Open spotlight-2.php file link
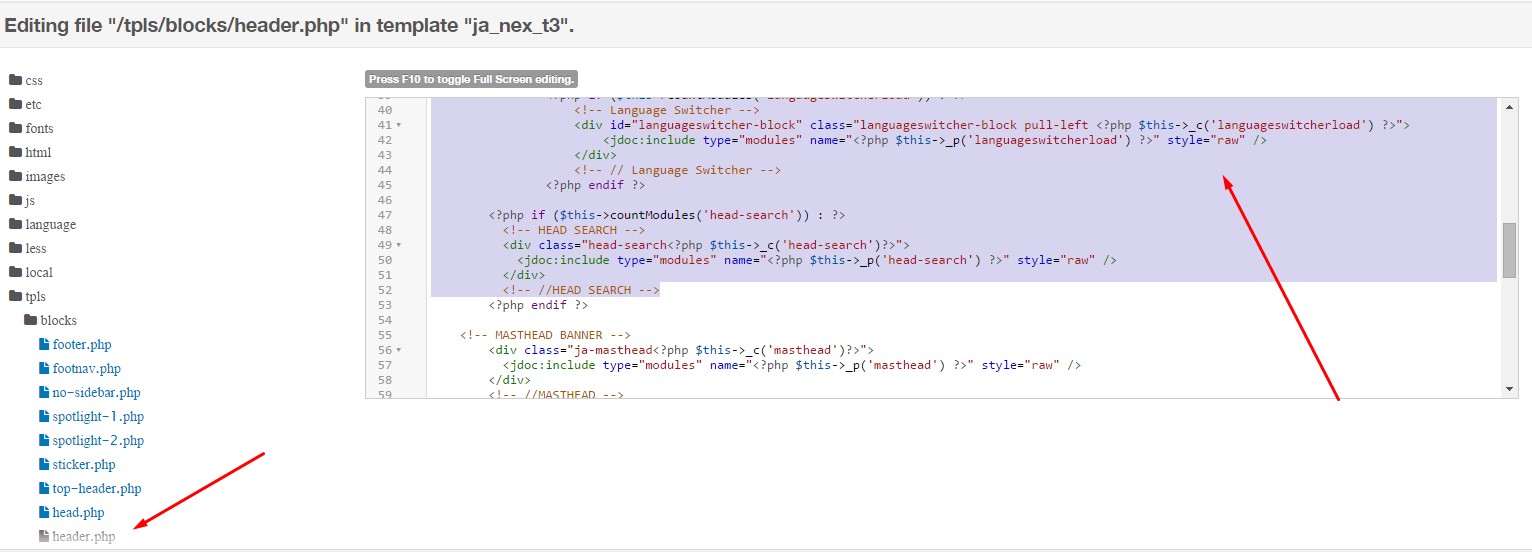This screenshot has width=1532, height=552. [98, 441]
